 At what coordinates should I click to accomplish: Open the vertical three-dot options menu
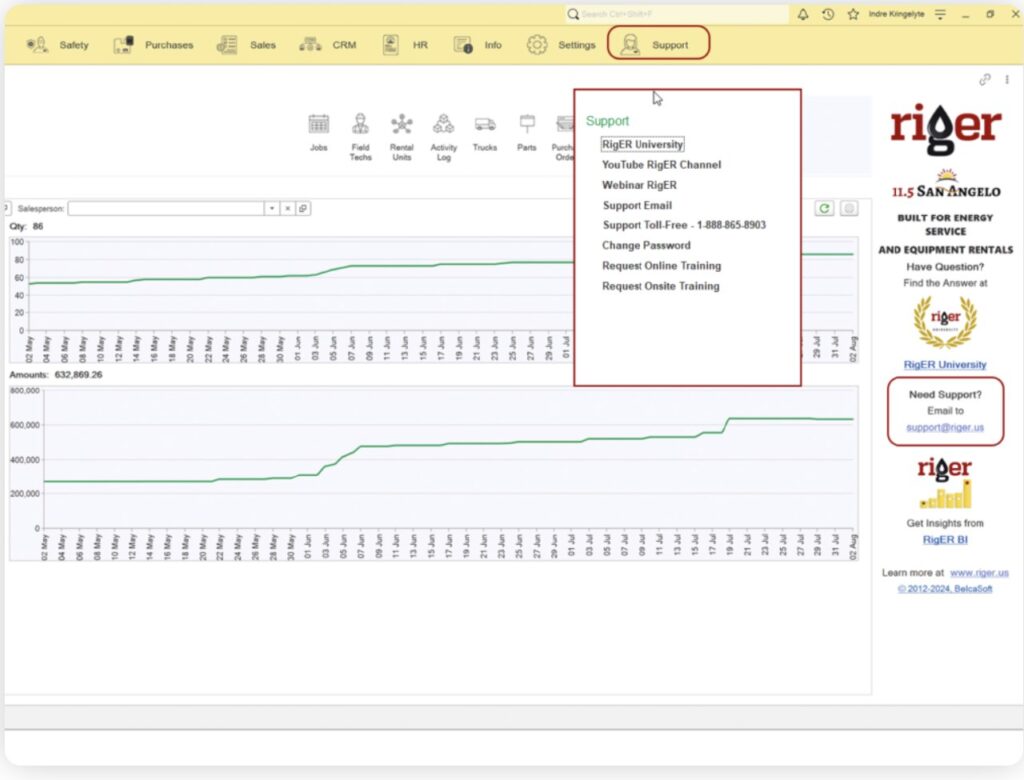coord(1007,80)
